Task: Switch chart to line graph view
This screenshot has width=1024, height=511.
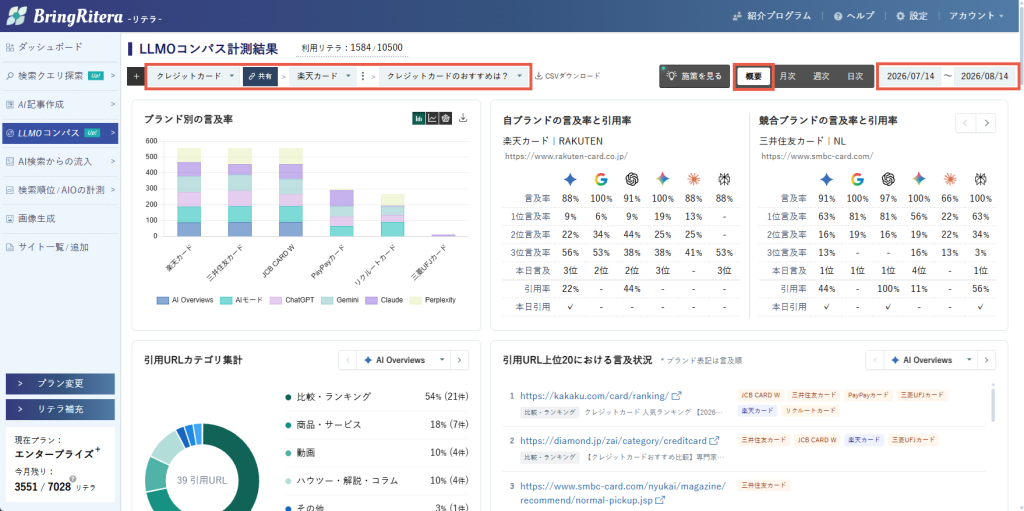Action: pos(432,118)
